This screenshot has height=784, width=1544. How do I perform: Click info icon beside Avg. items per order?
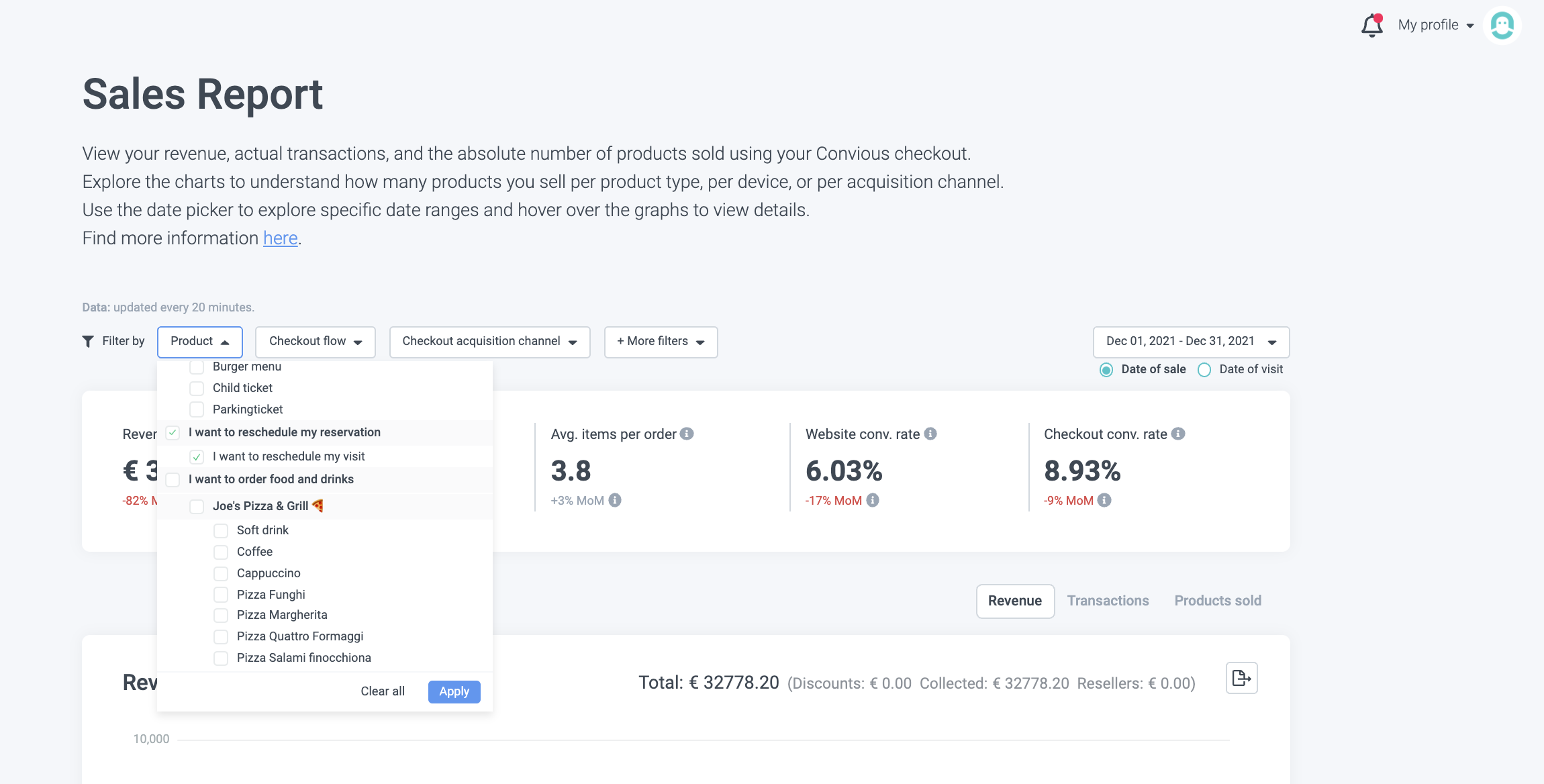click(x=687, y=434)
